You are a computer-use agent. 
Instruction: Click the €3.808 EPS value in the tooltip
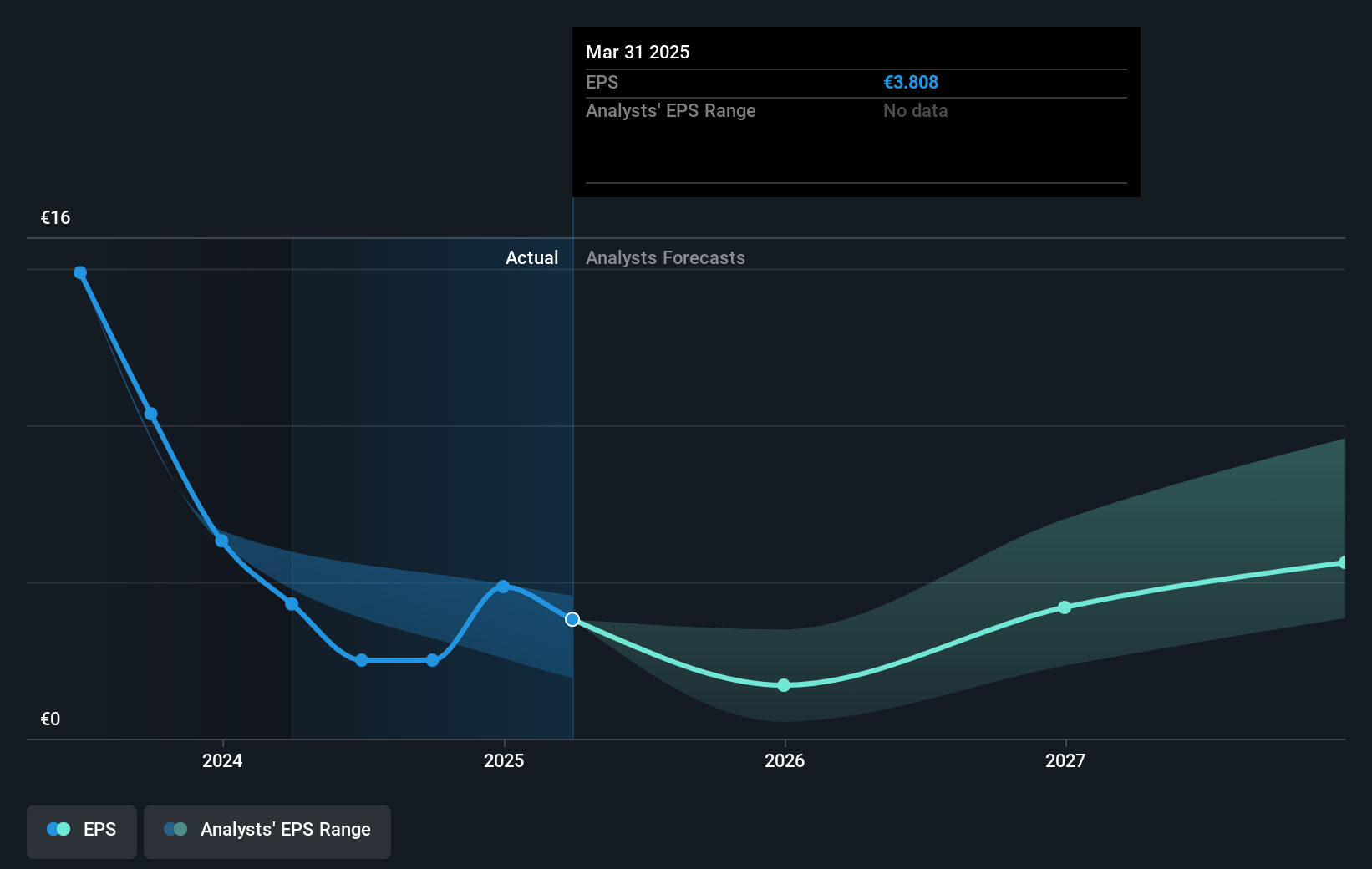pos(911,82)
